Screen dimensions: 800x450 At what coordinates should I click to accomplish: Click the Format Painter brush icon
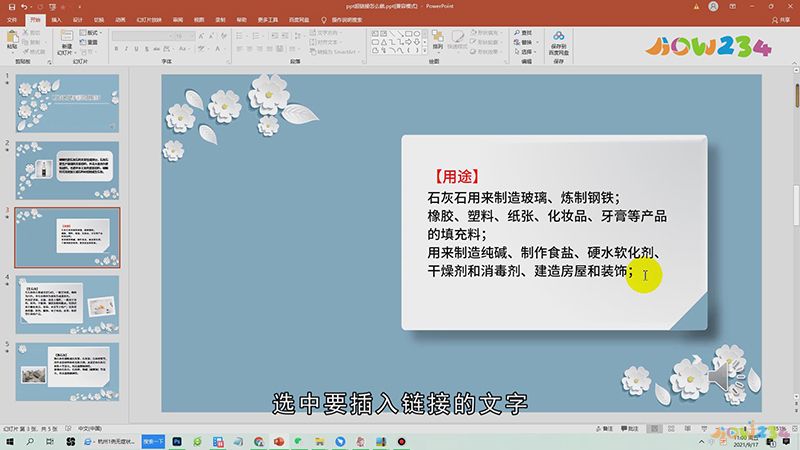[x=26, y=52]
